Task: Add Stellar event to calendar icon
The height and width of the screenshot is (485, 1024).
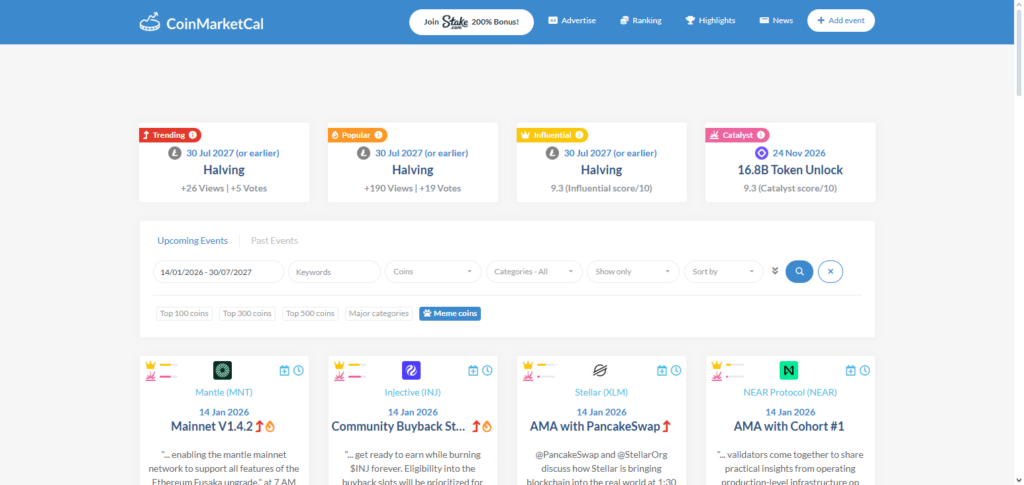Action: pos(662,371)
